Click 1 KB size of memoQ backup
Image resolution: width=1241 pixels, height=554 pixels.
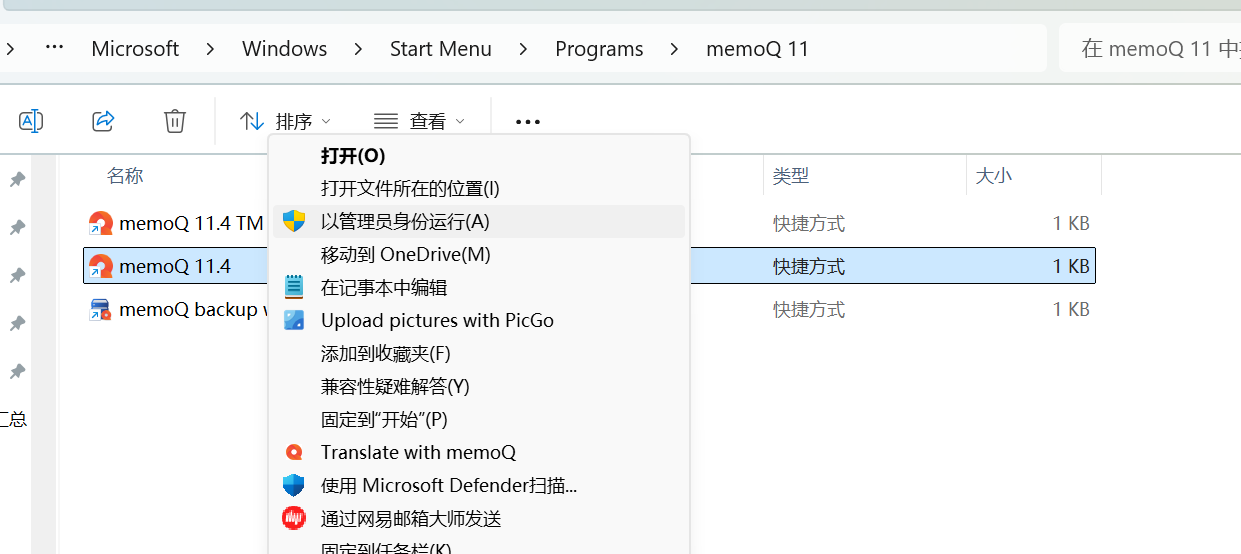click(x=1071, y=310)
